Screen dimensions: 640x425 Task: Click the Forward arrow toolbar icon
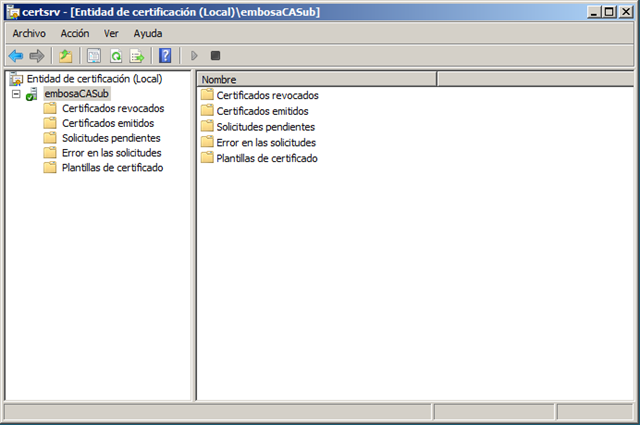[x=37, y=56]
